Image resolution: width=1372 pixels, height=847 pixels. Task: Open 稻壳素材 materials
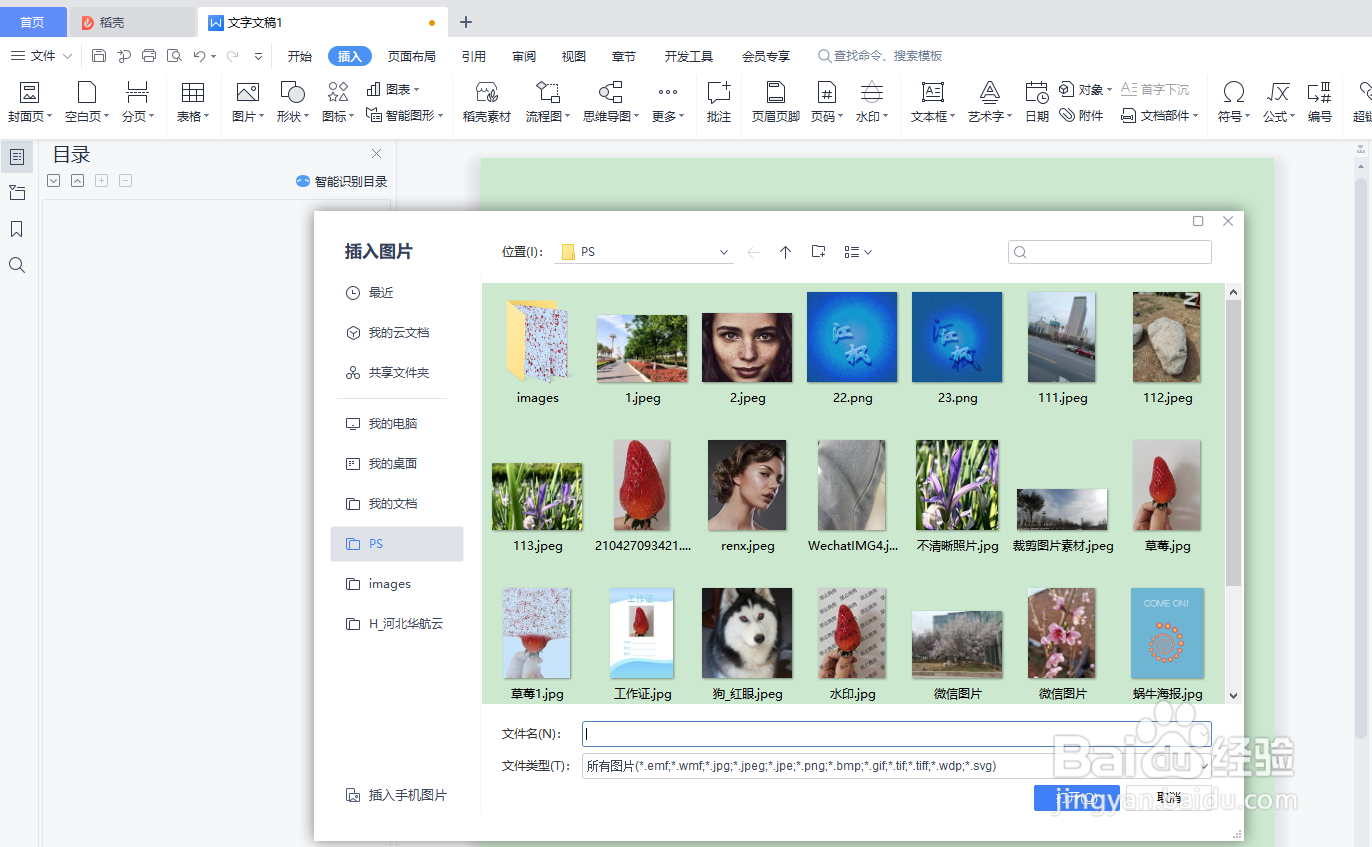tap(487, 103)
